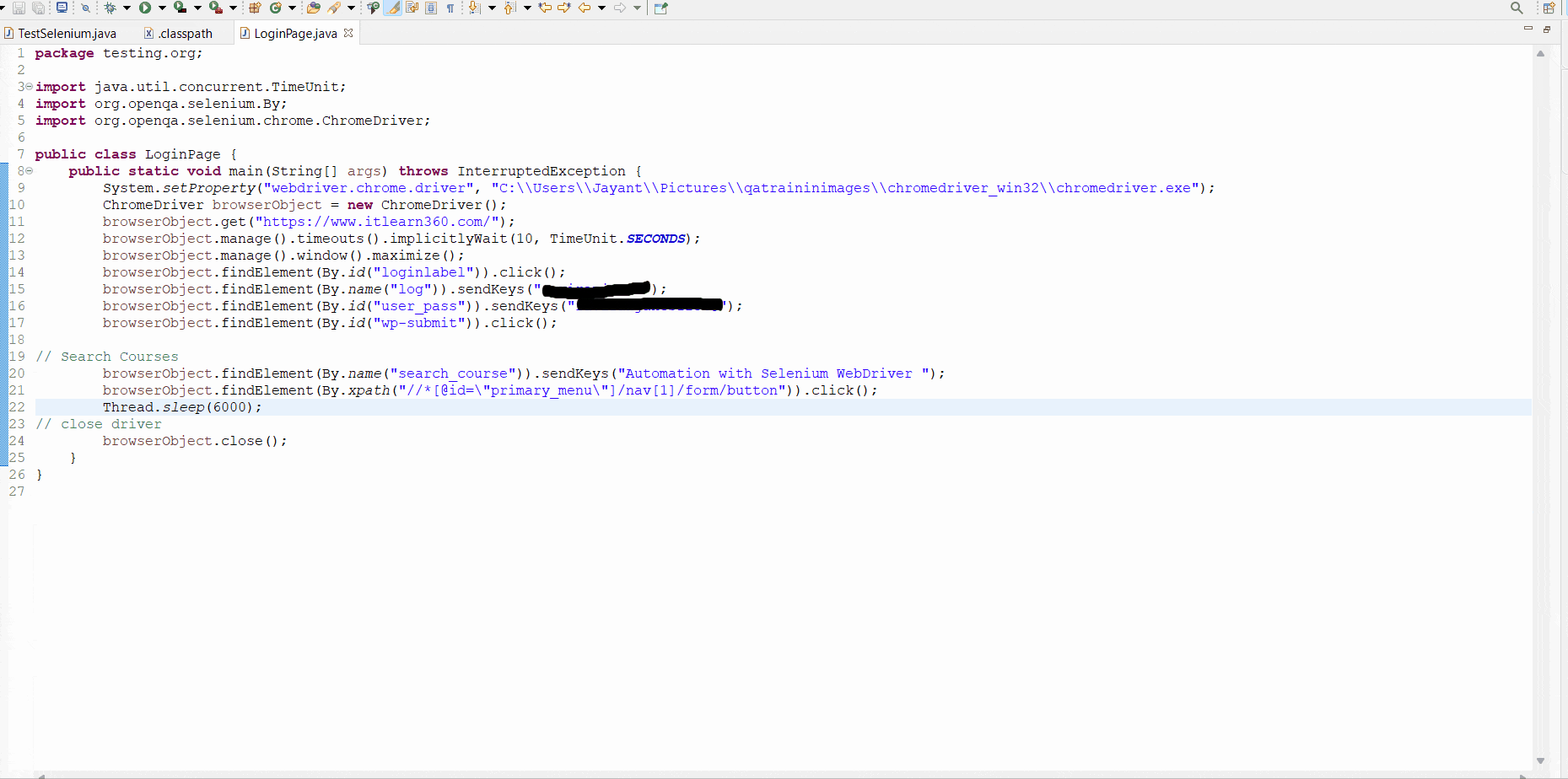The height and width of the screenshot is (779, 1568).
Task: Open the Forward history dropdown arrow
Action: (x=637, y=8)
